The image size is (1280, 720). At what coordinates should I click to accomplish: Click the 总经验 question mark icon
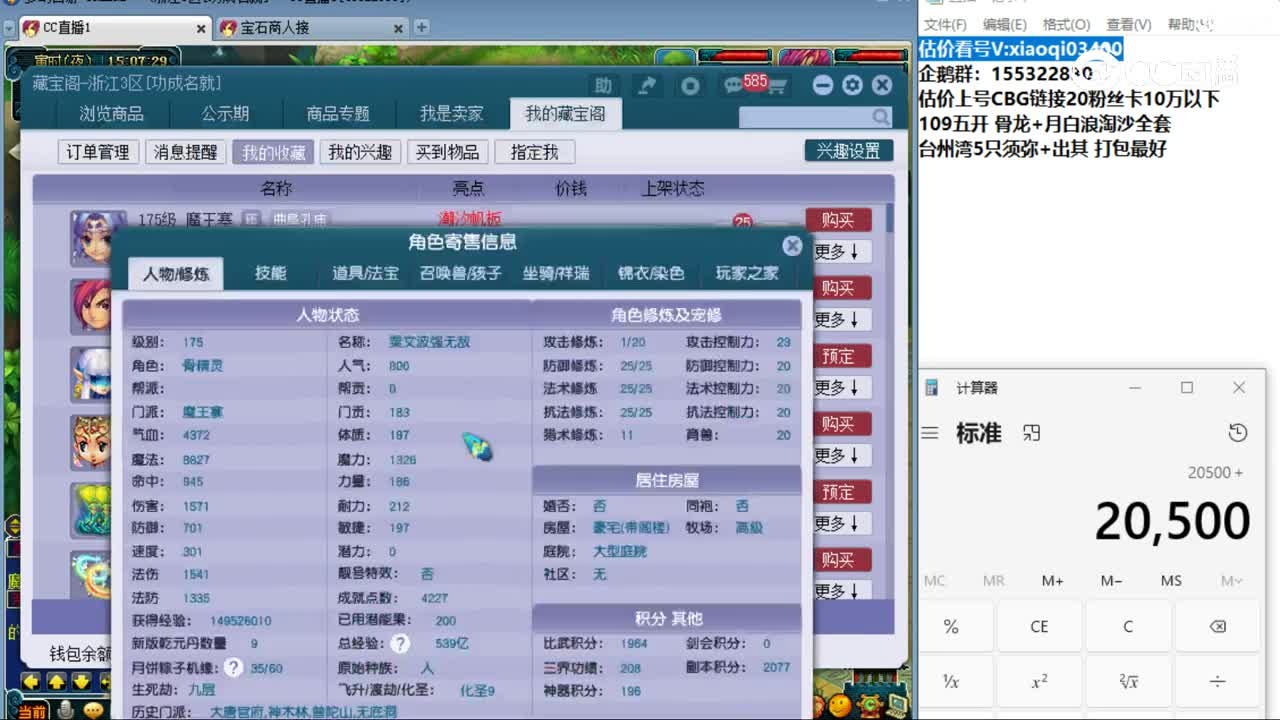tap(400, 644)
